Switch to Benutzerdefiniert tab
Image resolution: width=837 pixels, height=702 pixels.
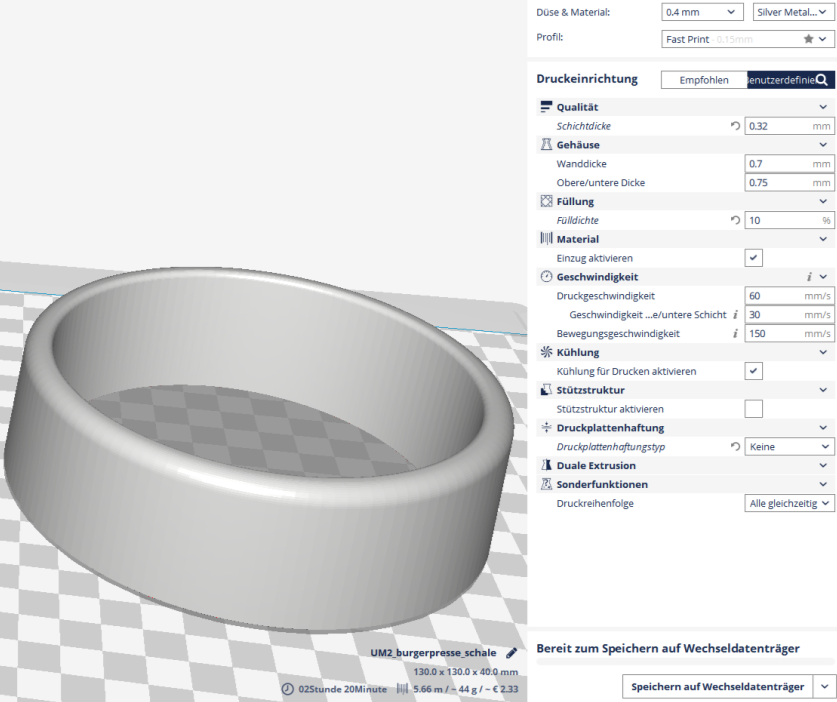click(x=780, y=80)
